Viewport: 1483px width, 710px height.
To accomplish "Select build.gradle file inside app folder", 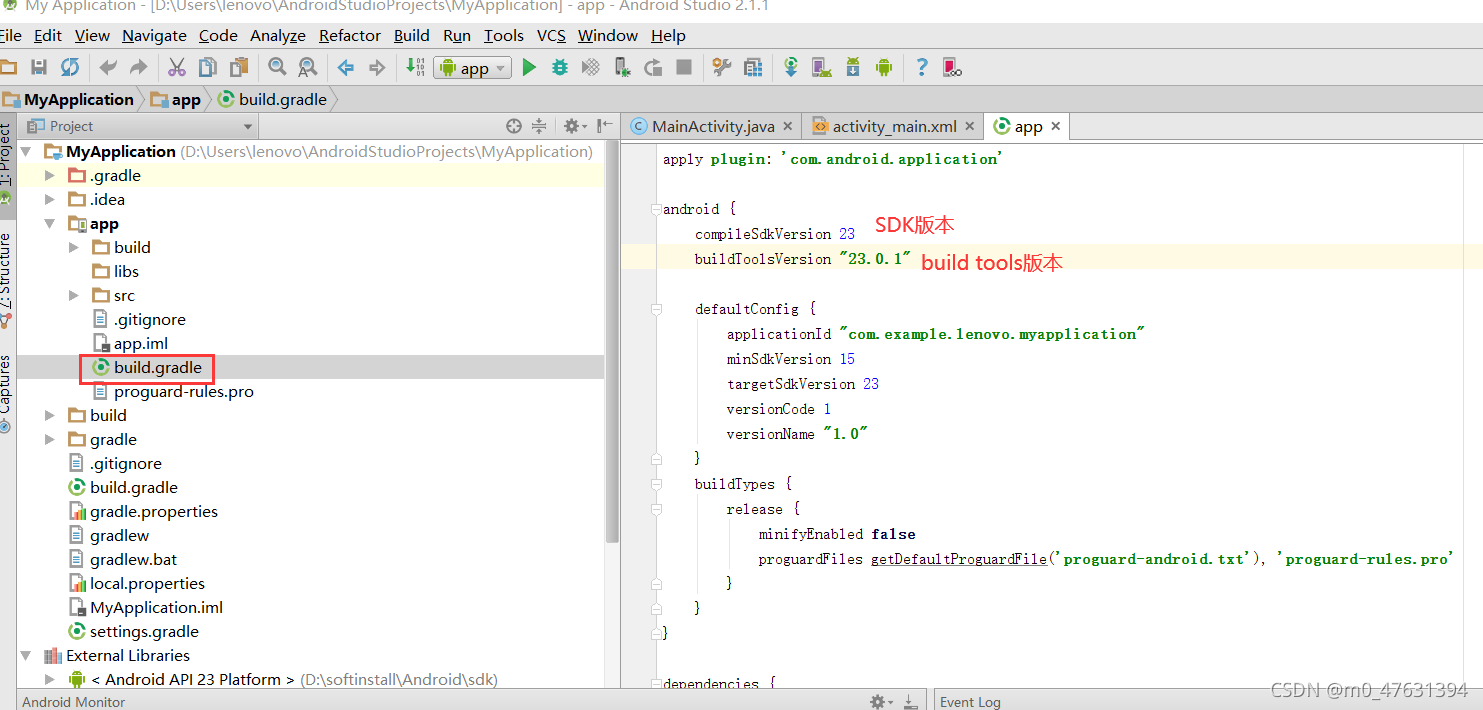I will pyautogui.click(x=157, y=368).
